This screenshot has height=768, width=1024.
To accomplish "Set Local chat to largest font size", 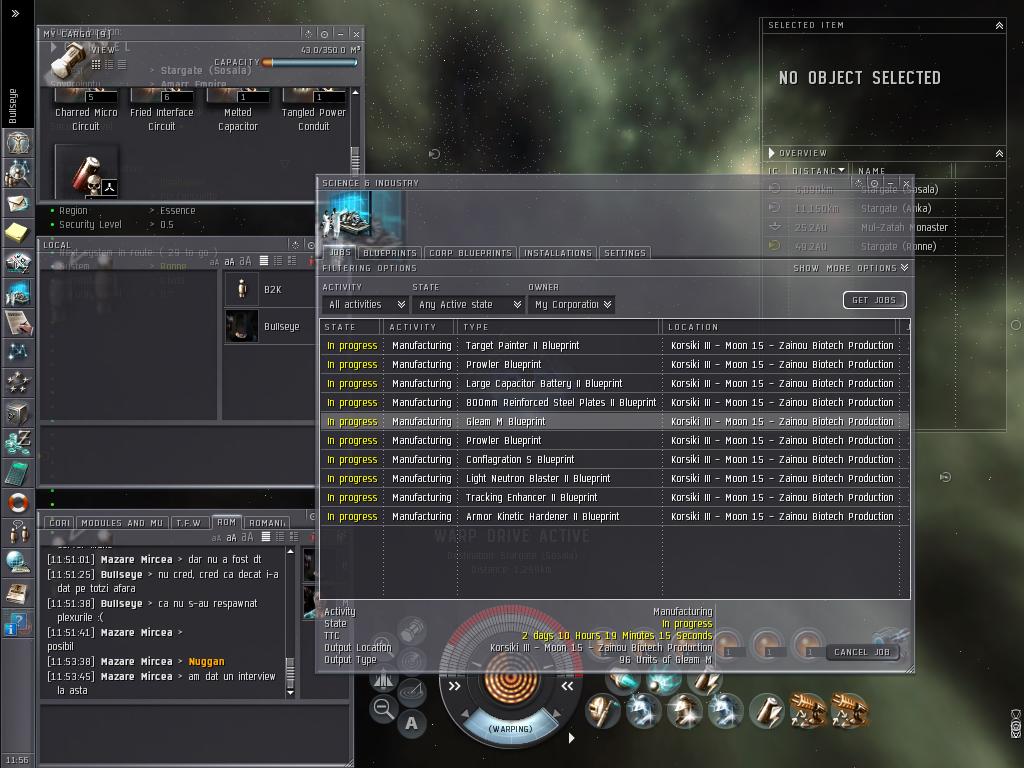I will (x=245, y=261).
